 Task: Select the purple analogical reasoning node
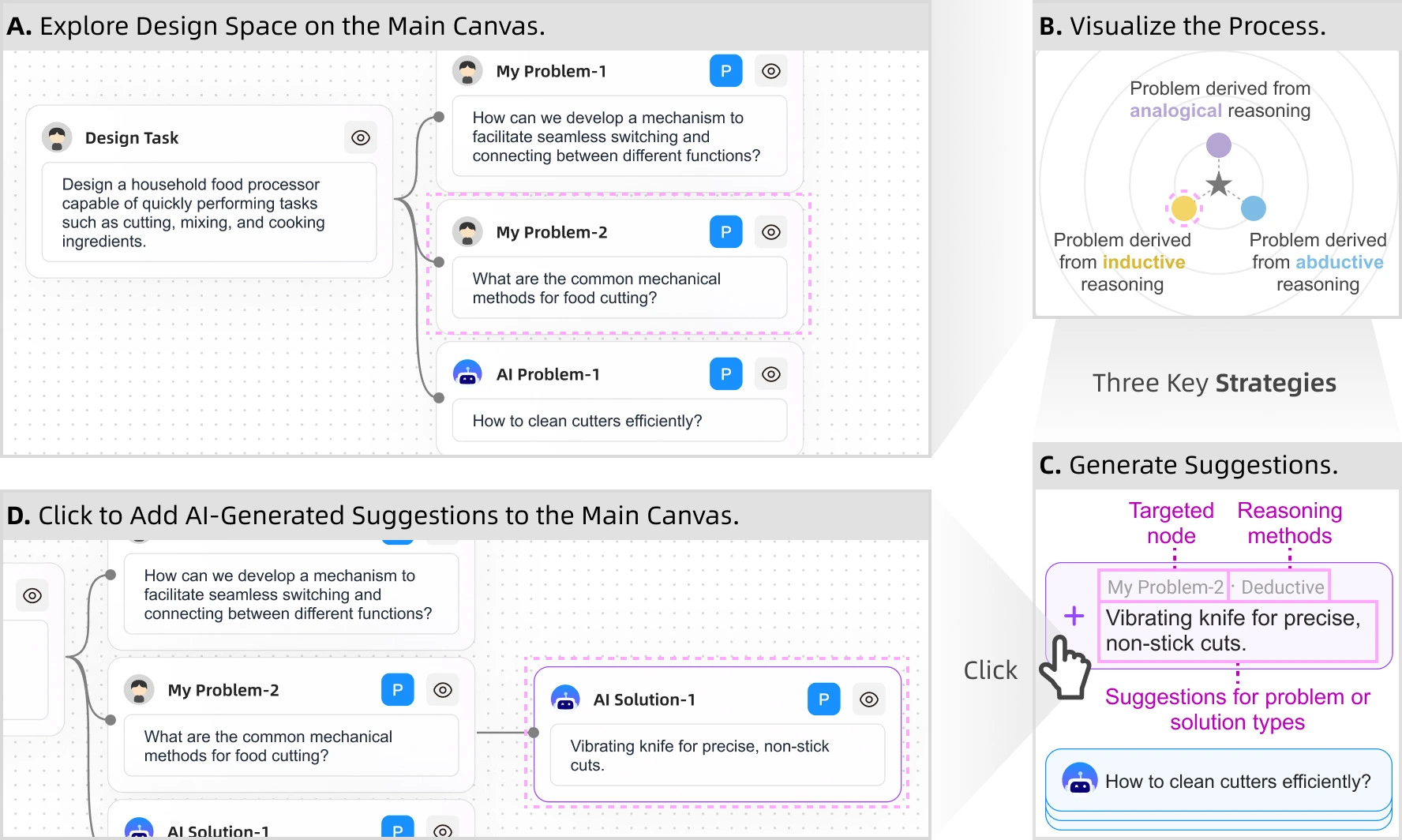pos(1219,145)
